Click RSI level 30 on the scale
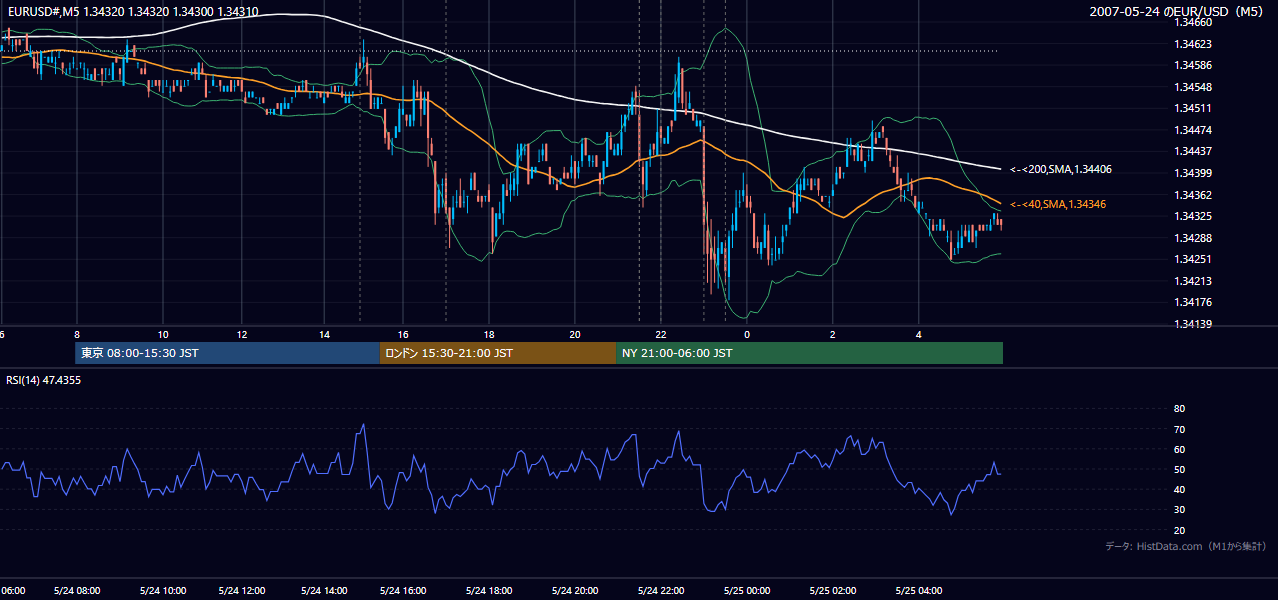The width and height of the screenshot is (1278, 600). (1179, 510)
